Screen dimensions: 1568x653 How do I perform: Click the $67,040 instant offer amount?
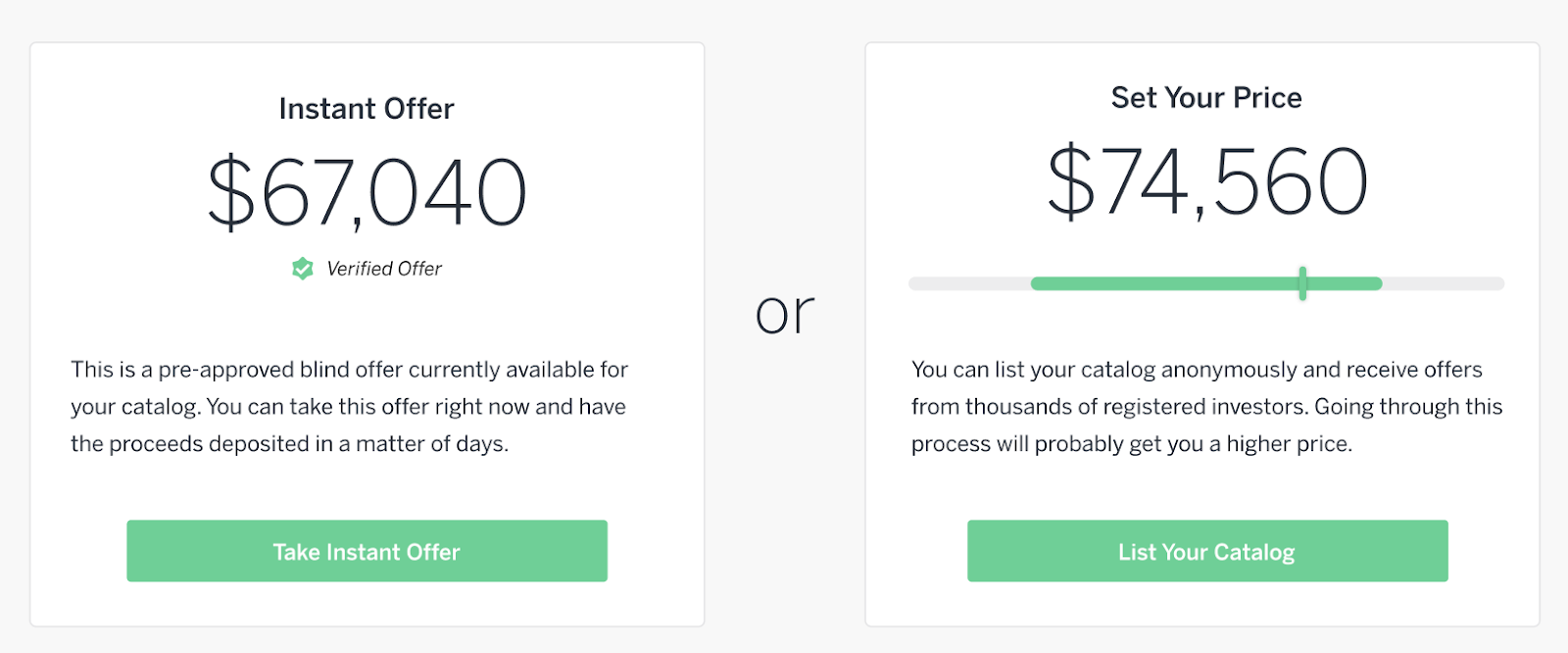[x=367, y=191]
